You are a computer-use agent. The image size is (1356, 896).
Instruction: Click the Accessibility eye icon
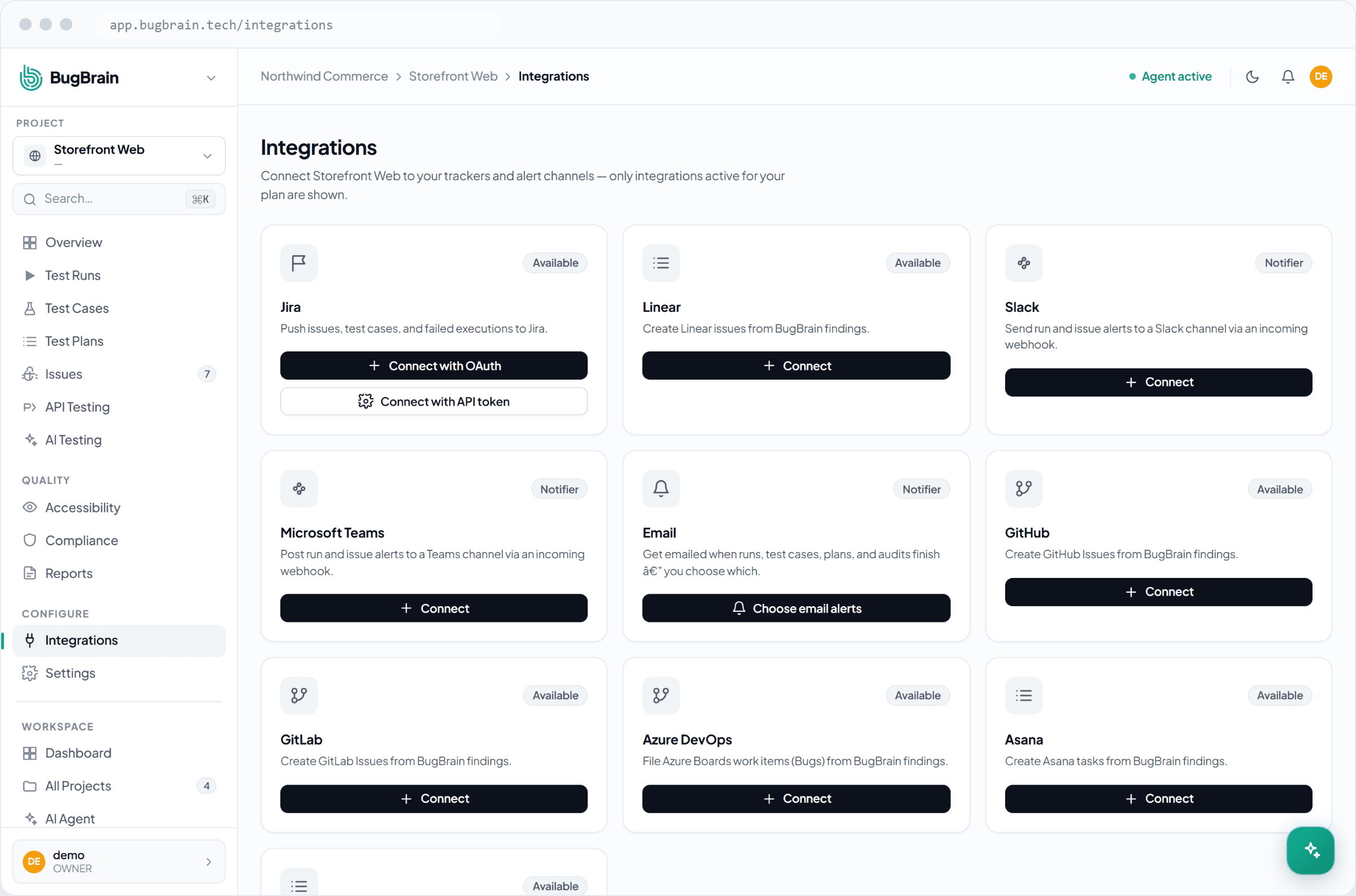click(x=30, y=507)
